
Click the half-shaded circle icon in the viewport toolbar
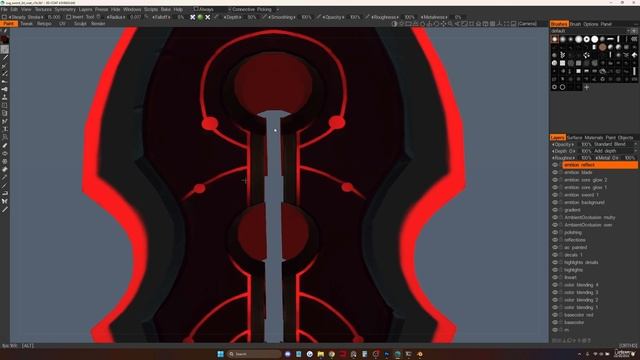click(x=394, y=24)
